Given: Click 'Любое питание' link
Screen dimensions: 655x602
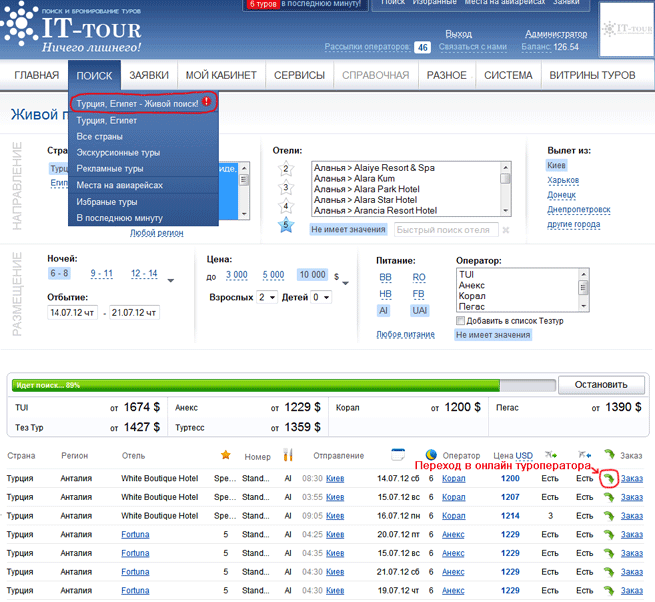Looking at the screenshot, I should pyautogui.click(x=405, y=335).
